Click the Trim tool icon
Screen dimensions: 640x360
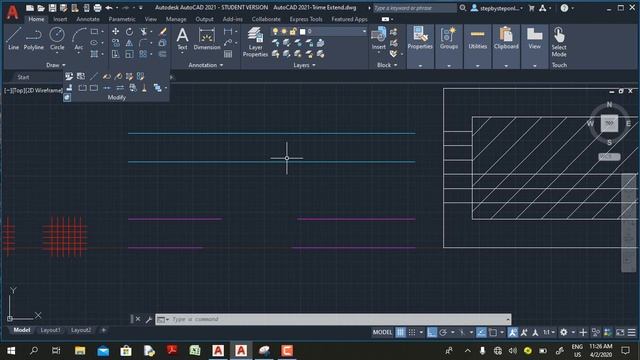(x=144, y=31)
